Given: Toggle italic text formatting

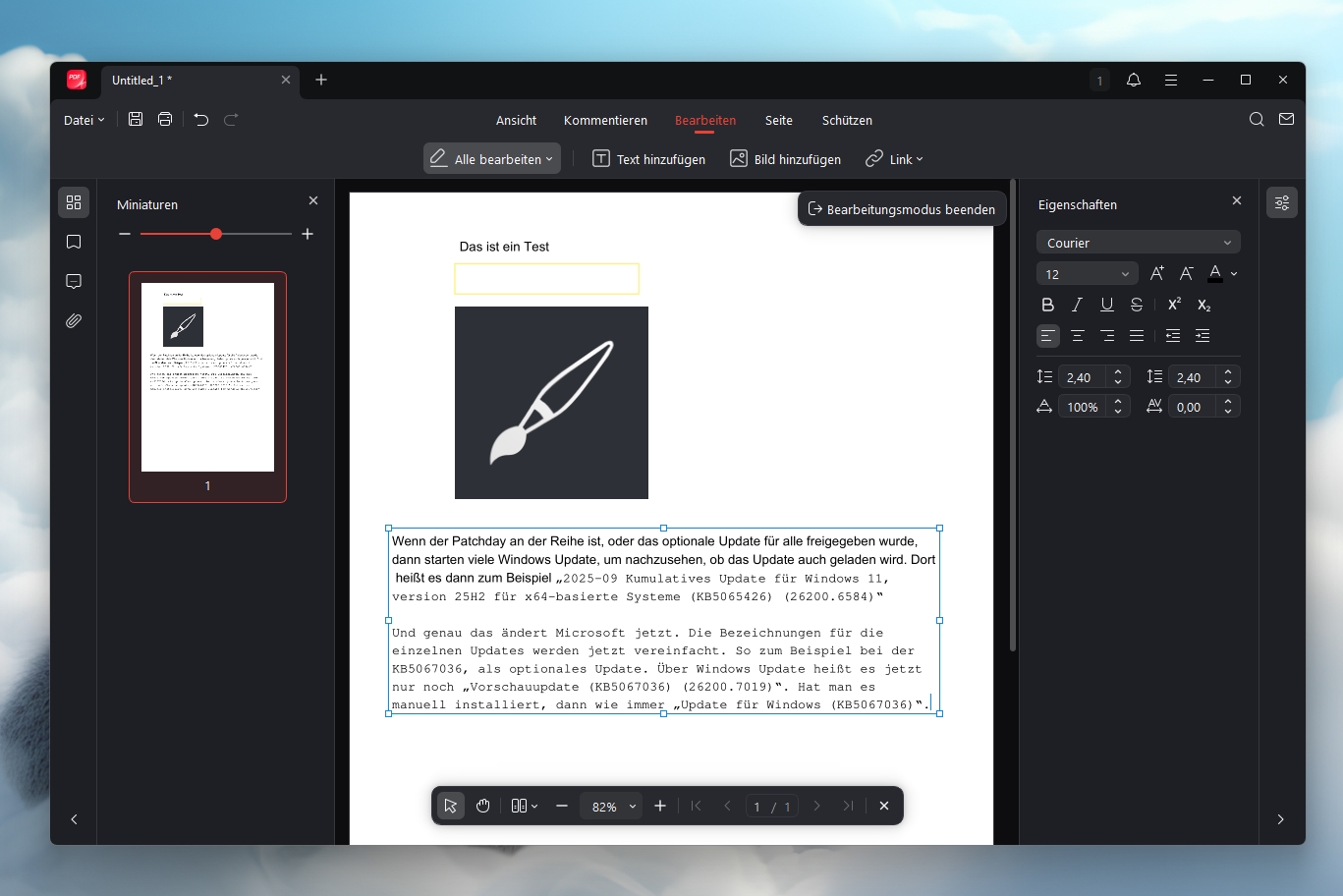Looking at the screenshot, I should (x=1078, y=305).
